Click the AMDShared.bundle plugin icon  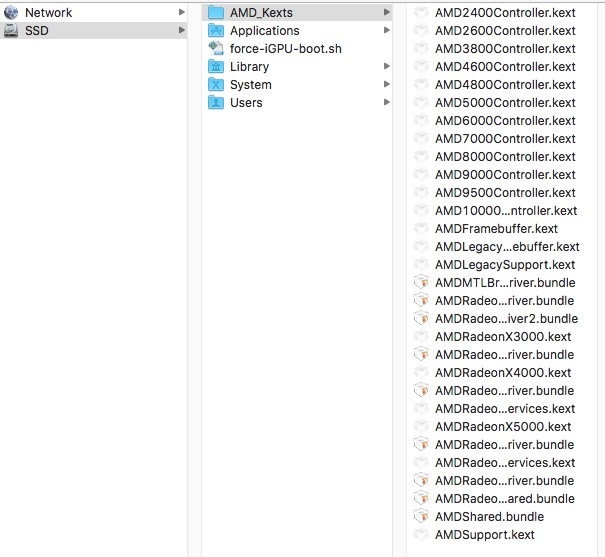pos(421,516)
